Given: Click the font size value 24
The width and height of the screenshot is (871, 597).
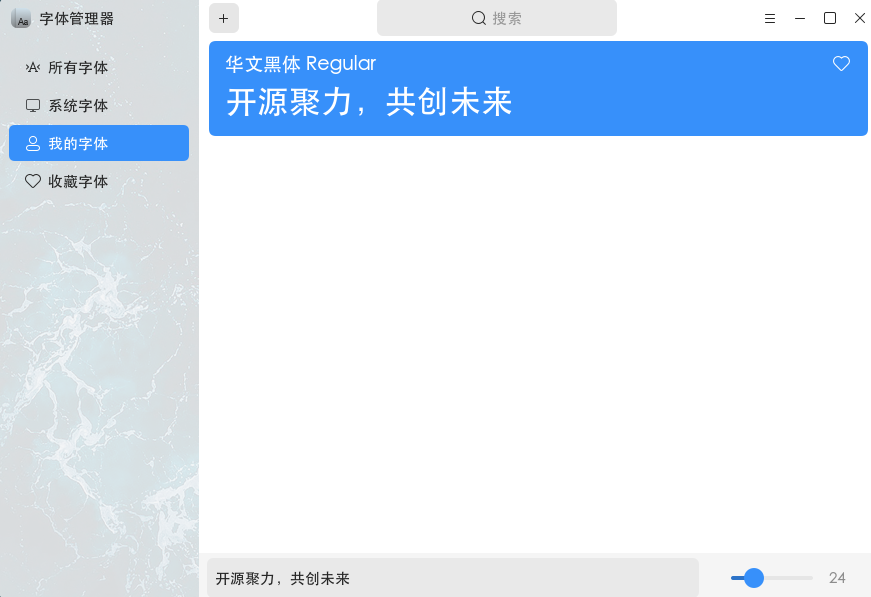Looking at the screenshot, I should 837,578.
